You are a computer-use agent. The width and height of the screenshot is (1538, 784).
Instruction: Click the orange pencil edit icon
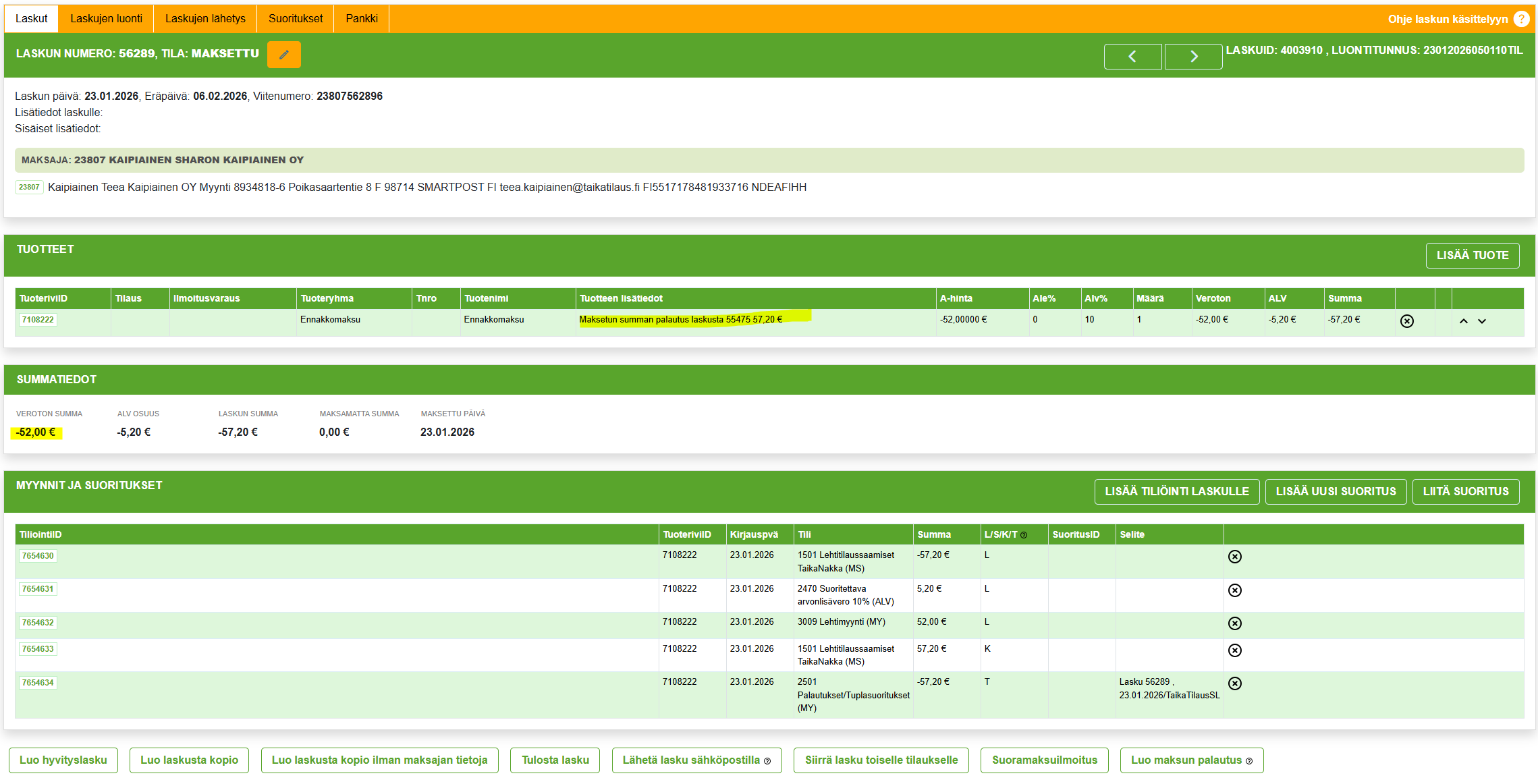point(283,55)
